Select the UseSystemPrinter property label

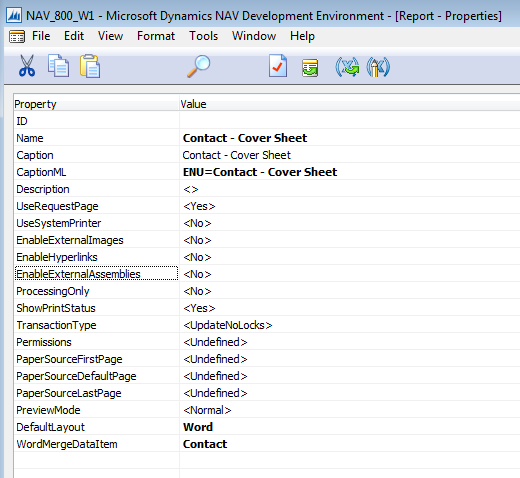coord(59,223)
